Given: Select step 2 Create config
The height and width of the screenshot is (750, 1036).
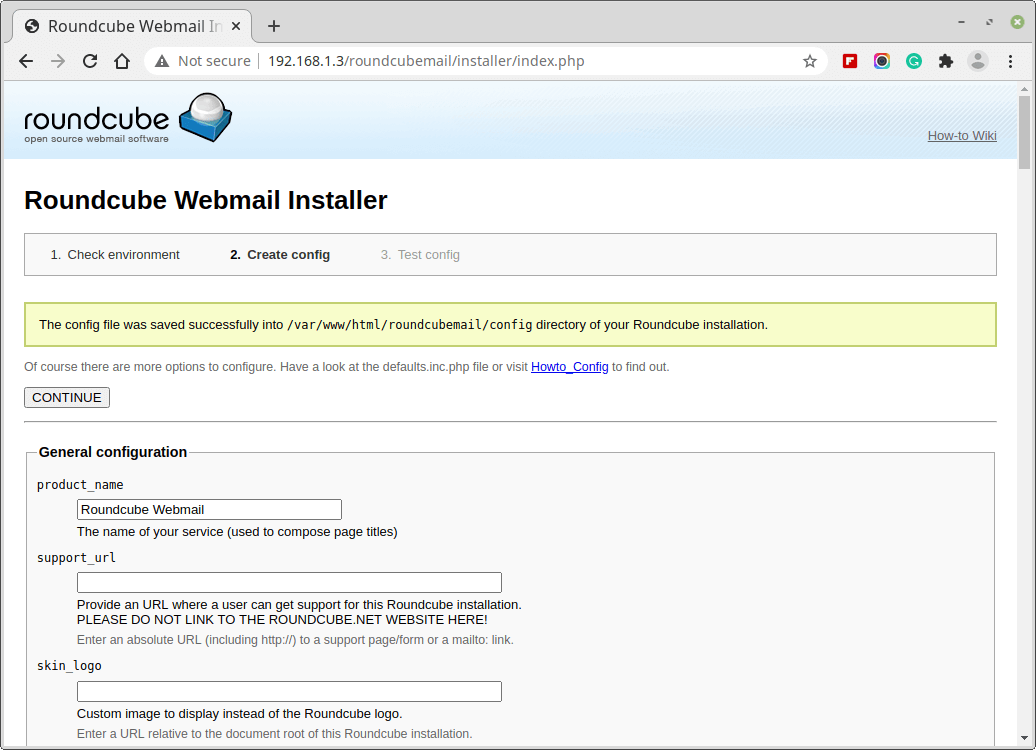Looking at the screenshot, I should point(280,255).
